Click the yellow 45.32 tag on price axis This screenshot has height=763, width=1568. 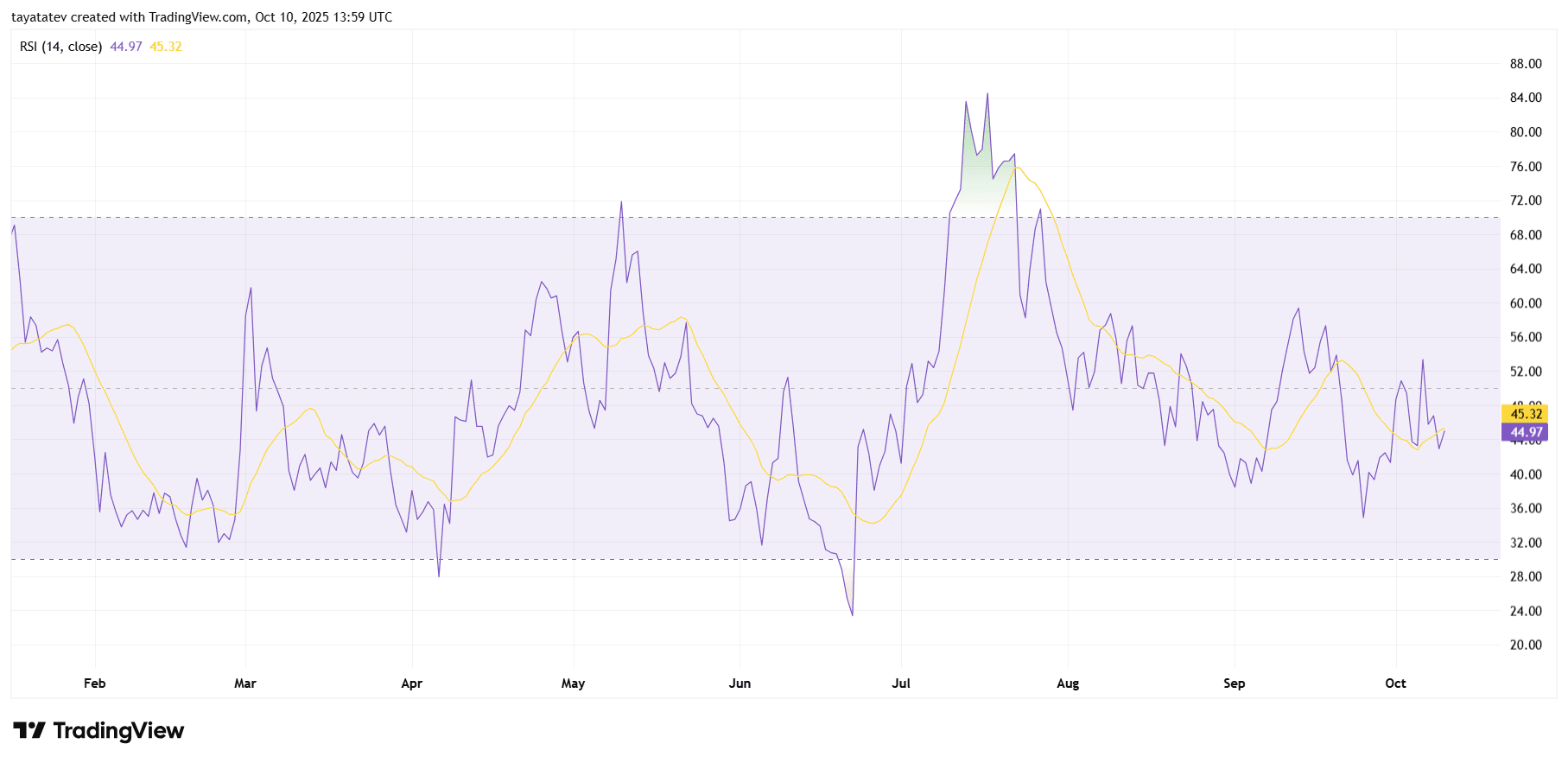pos(1525,414)
